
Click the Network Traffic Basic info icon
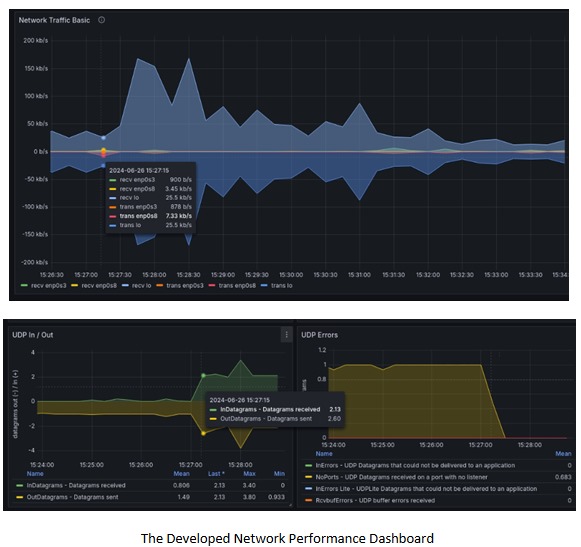(x=102, y=20)
